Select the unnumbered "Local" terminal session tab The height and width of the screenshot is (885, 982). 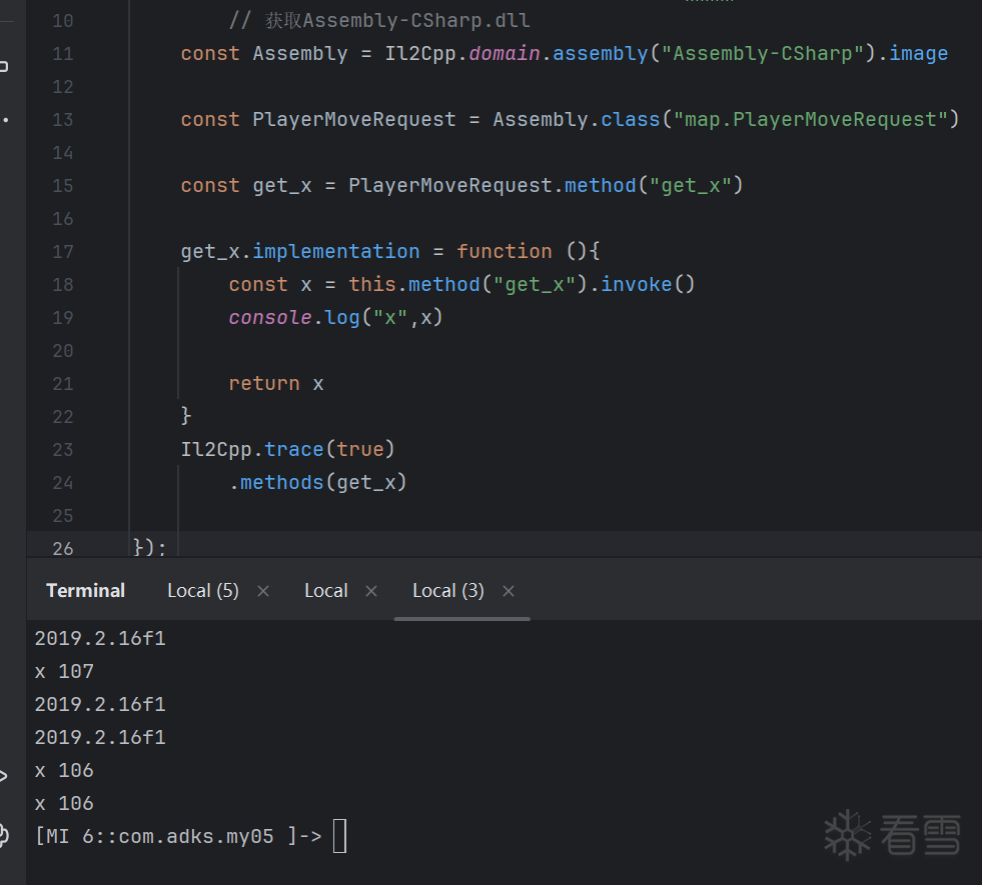tap(326, 591)
